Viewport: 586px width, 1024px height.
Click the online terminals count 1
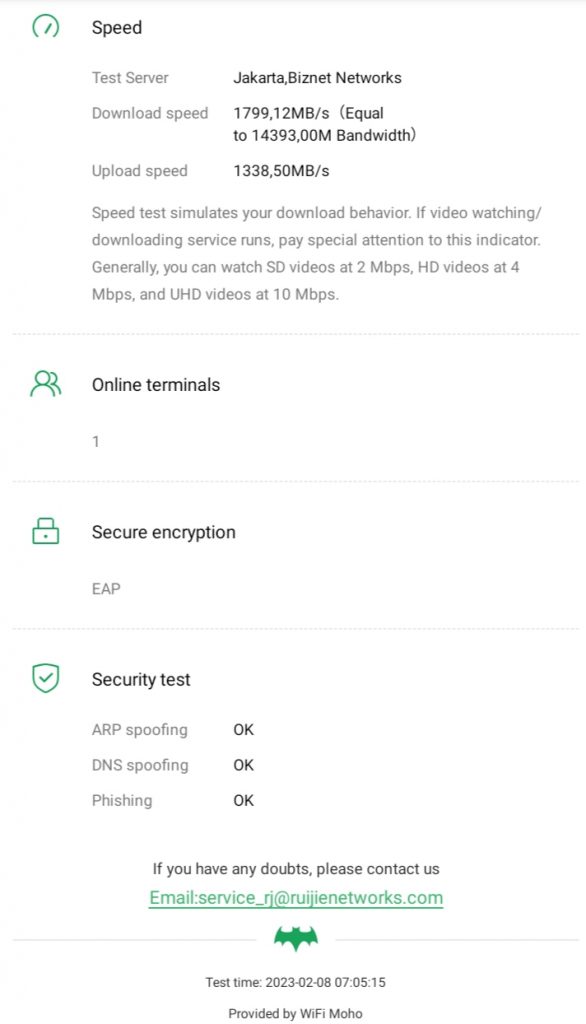tap(96, 441)
